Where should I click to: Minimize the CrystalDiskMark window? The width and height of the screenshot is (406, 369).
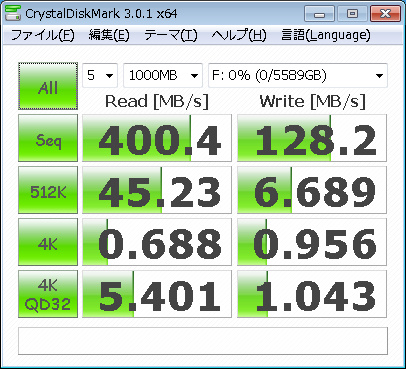pyautogui.click(x=319, y=14)
